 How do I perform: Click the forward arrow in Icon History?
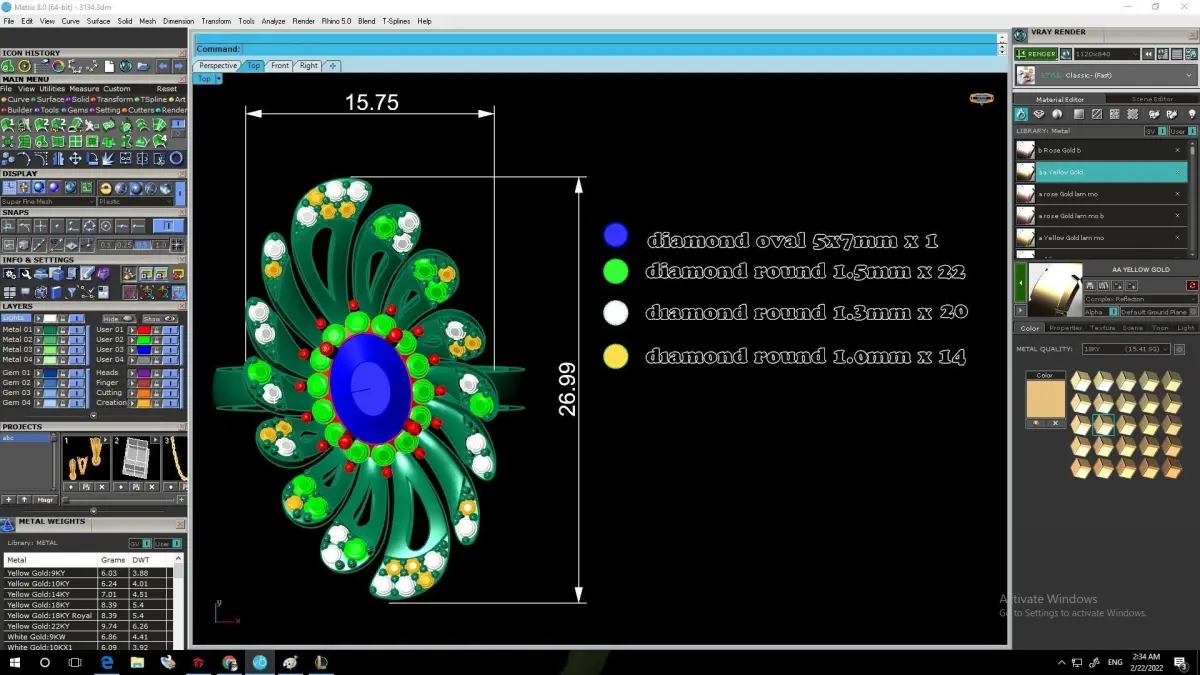(179, 66)
